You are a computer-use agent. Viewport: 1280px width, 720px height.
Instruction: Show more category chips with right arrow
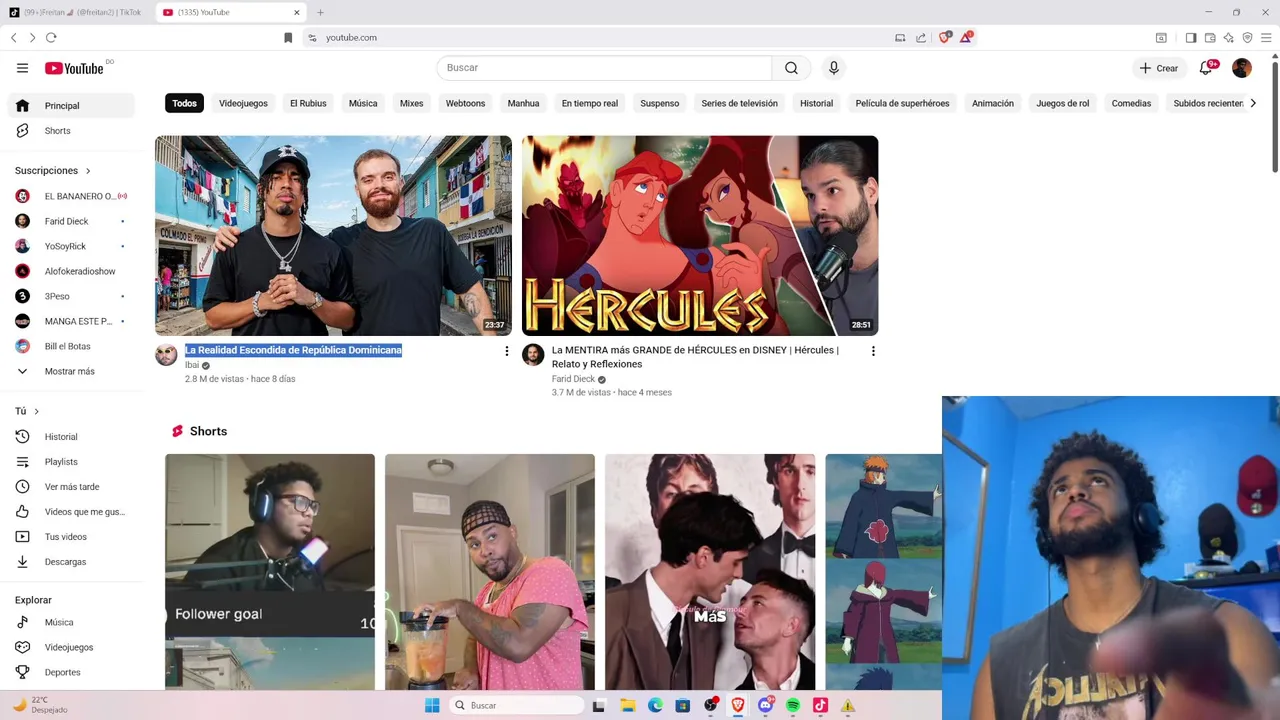[x=1253, y=103]
